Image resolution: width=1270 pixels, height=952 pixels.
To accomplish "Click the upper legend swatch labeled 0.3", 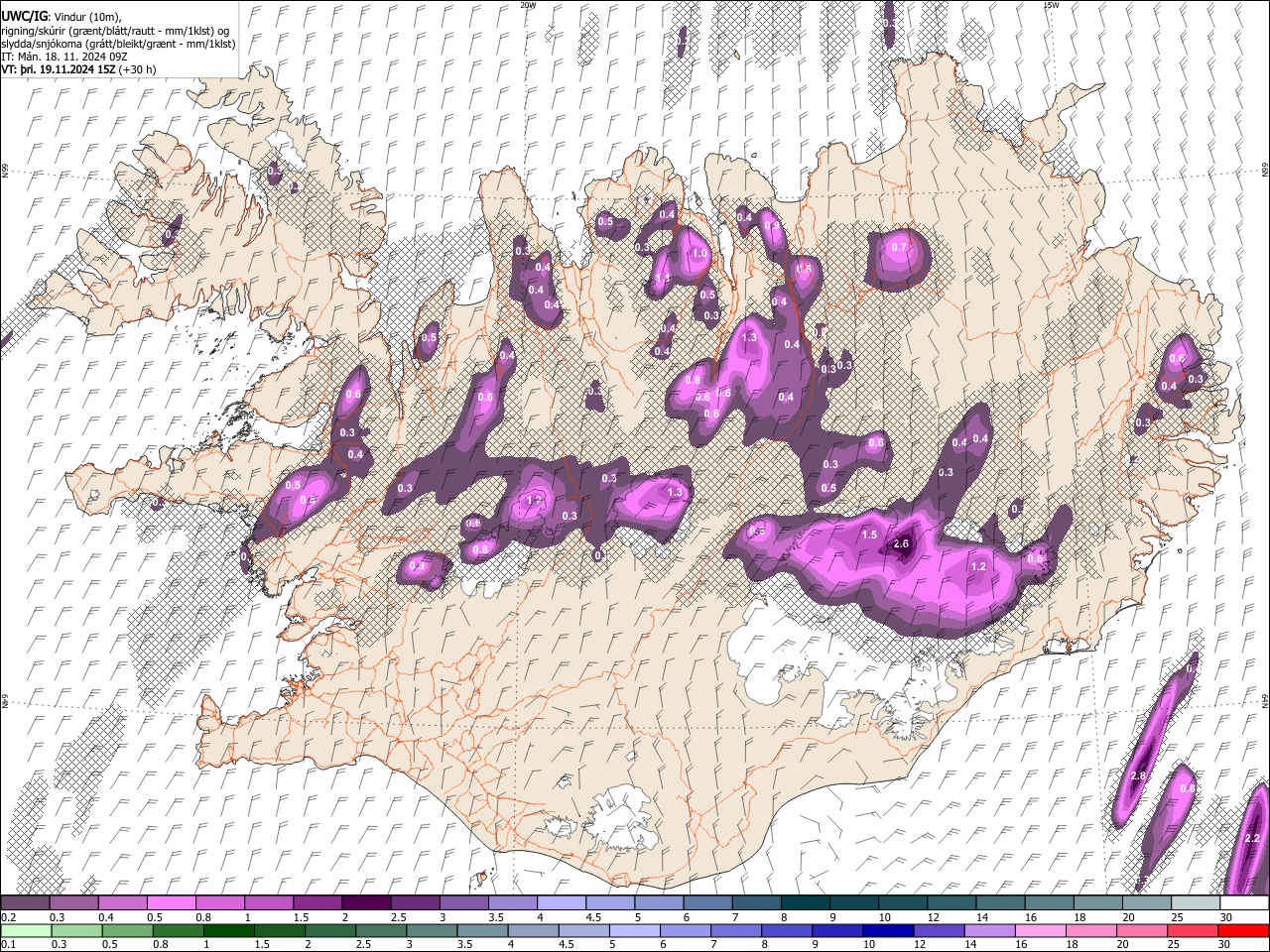I will click(x=73, y=903).
